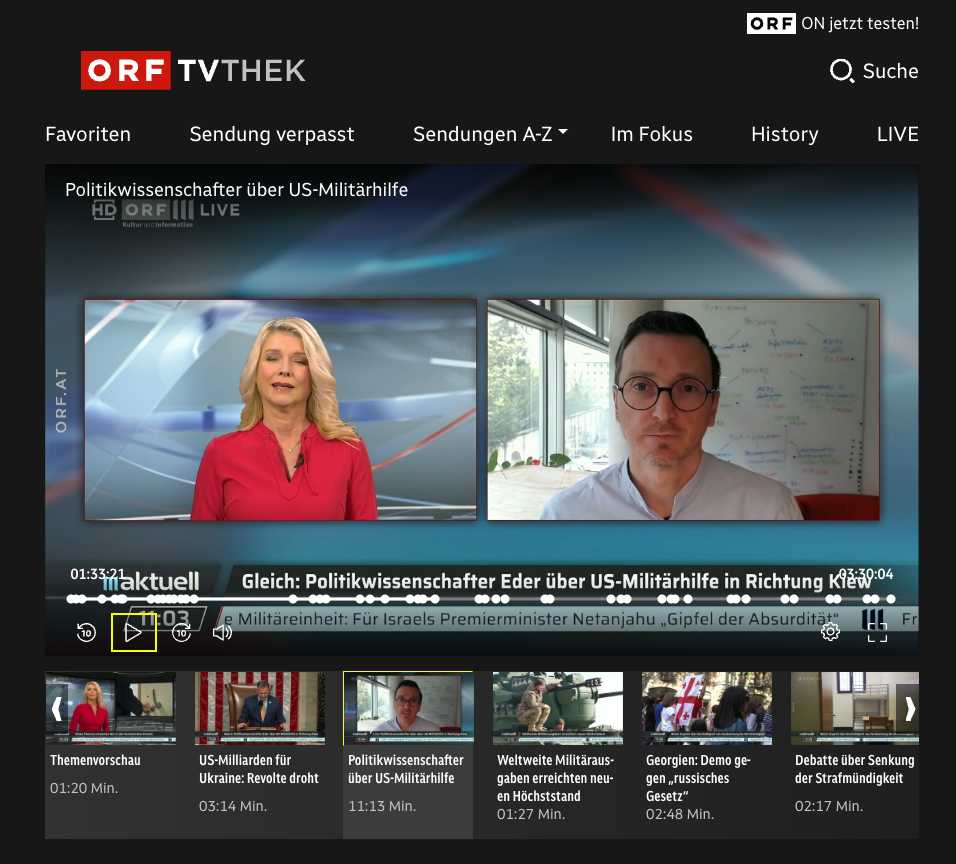956x864 pixels.
Task: Go to Sendung verpasst
Action: [x=272, y=134]
